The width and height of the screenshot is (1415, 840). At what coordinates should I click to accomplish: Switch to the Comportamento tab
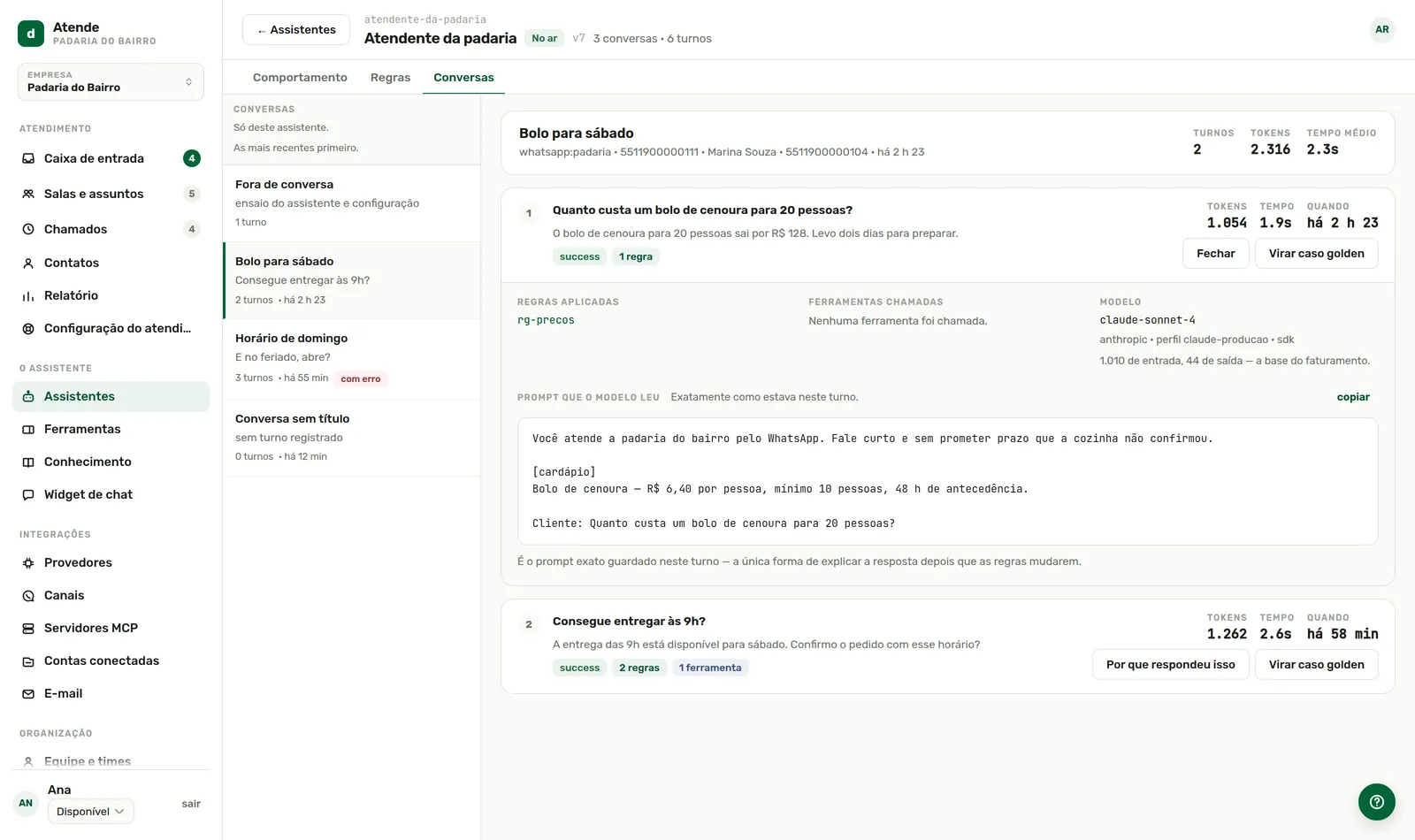[300, 77]
